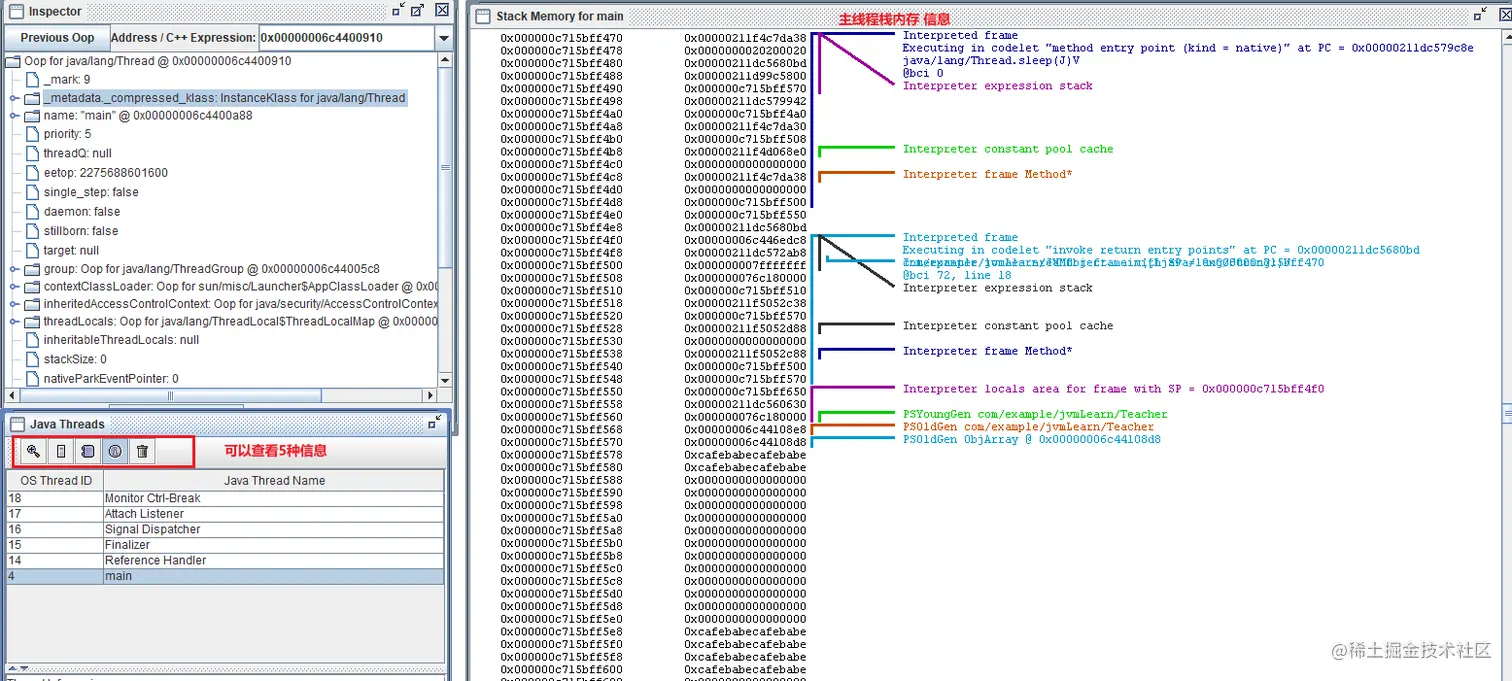1512x681 pixels.
Task: Click the PSOldGen ObjArray annotation
Action: [1032, 439]
